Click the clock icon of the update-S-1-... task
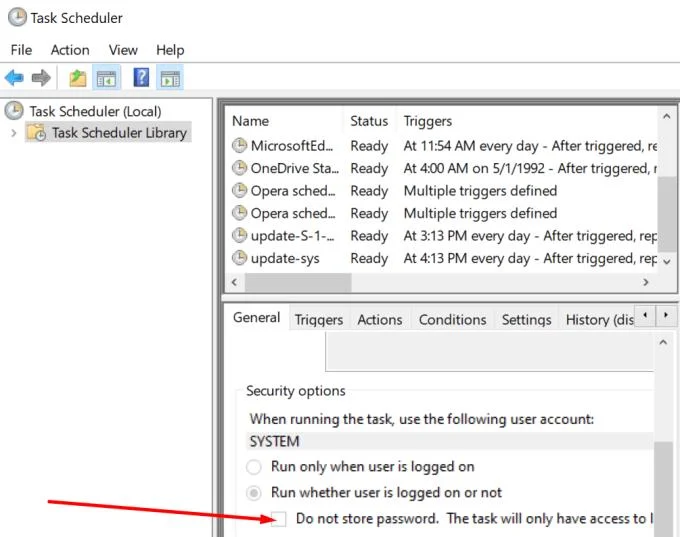680x537 pixels. 239,236
